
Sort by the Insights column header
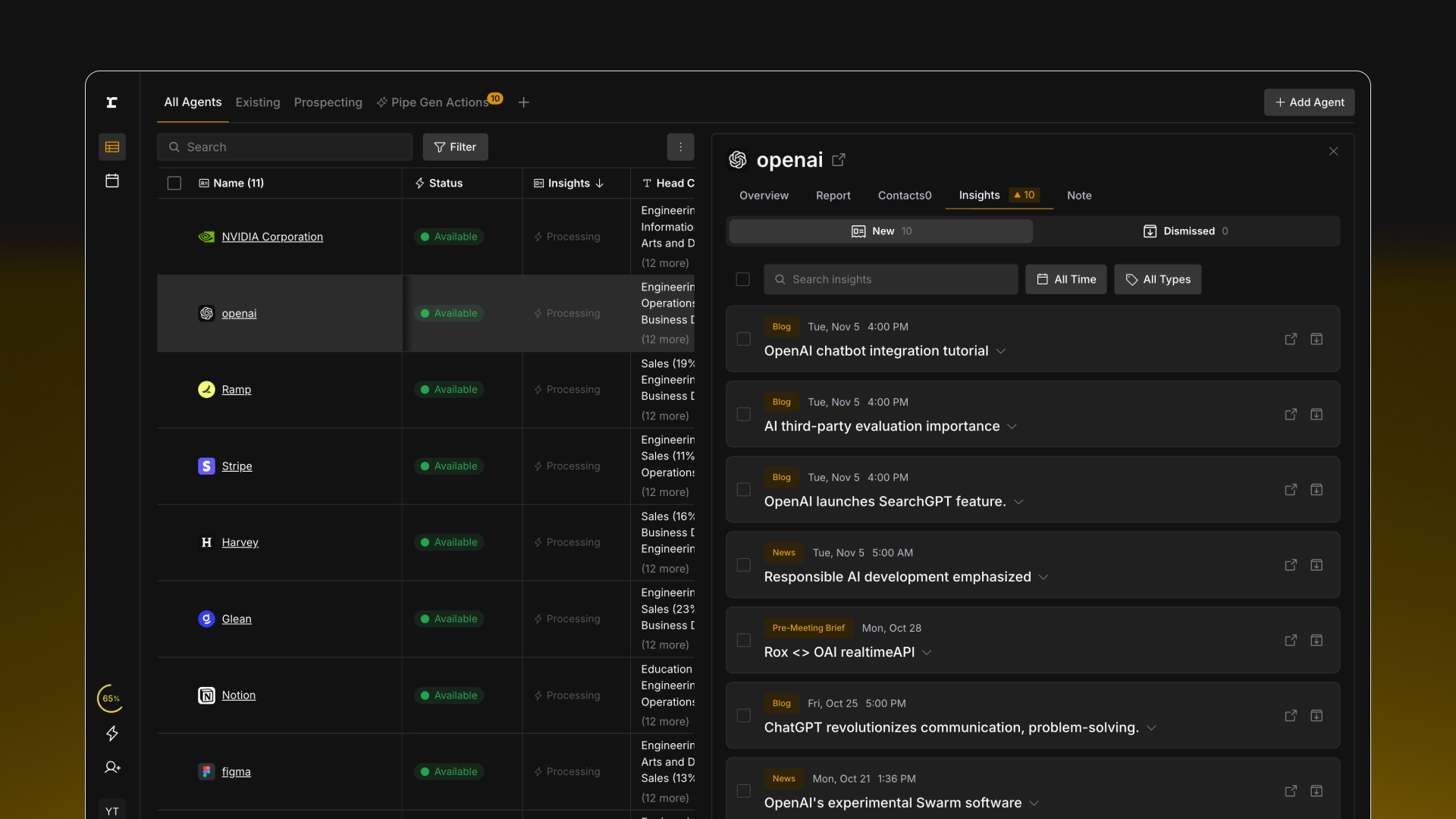(x=569, y=183)
